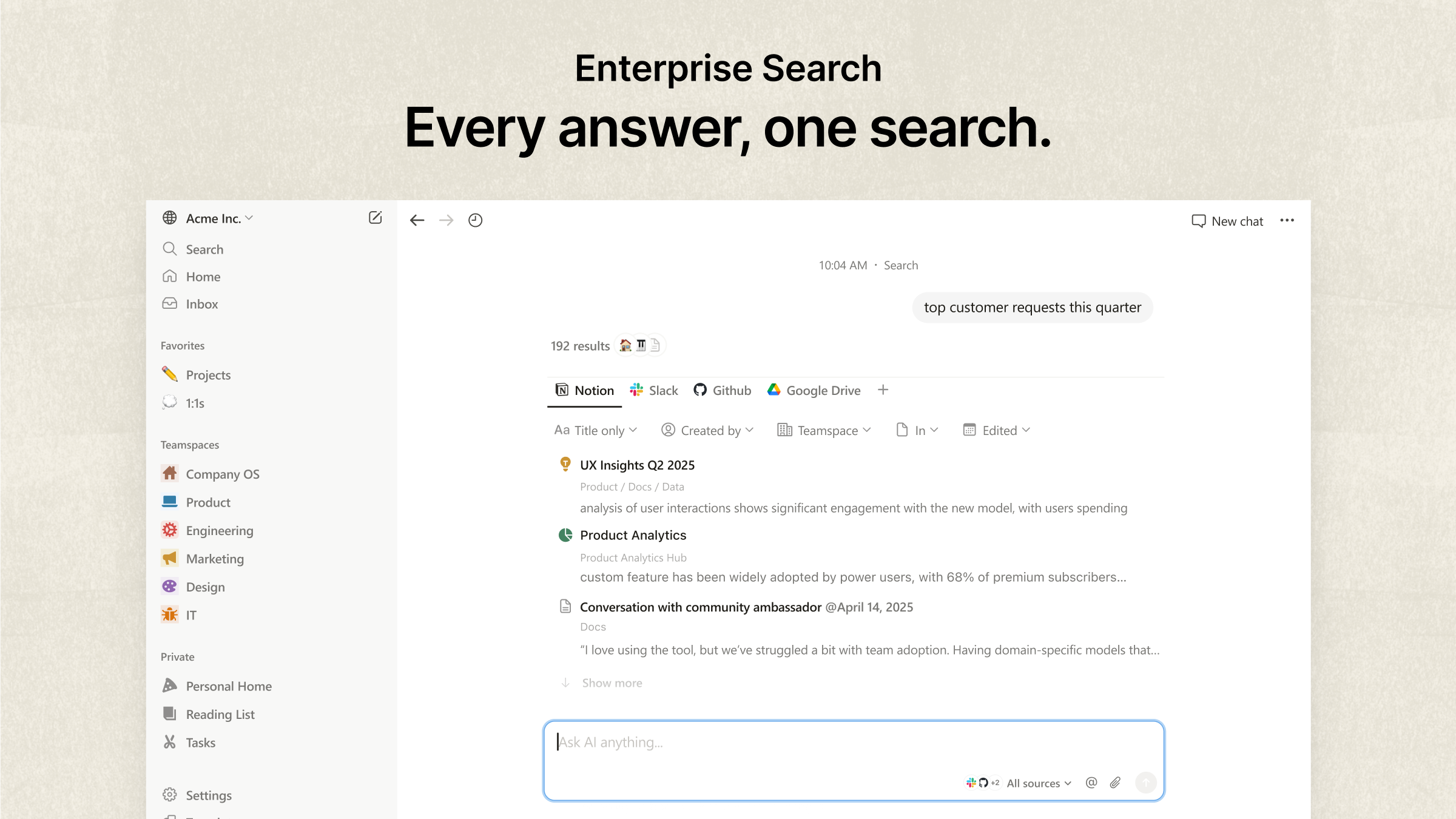Switch to the Google Drive results tab

[814, 390]
